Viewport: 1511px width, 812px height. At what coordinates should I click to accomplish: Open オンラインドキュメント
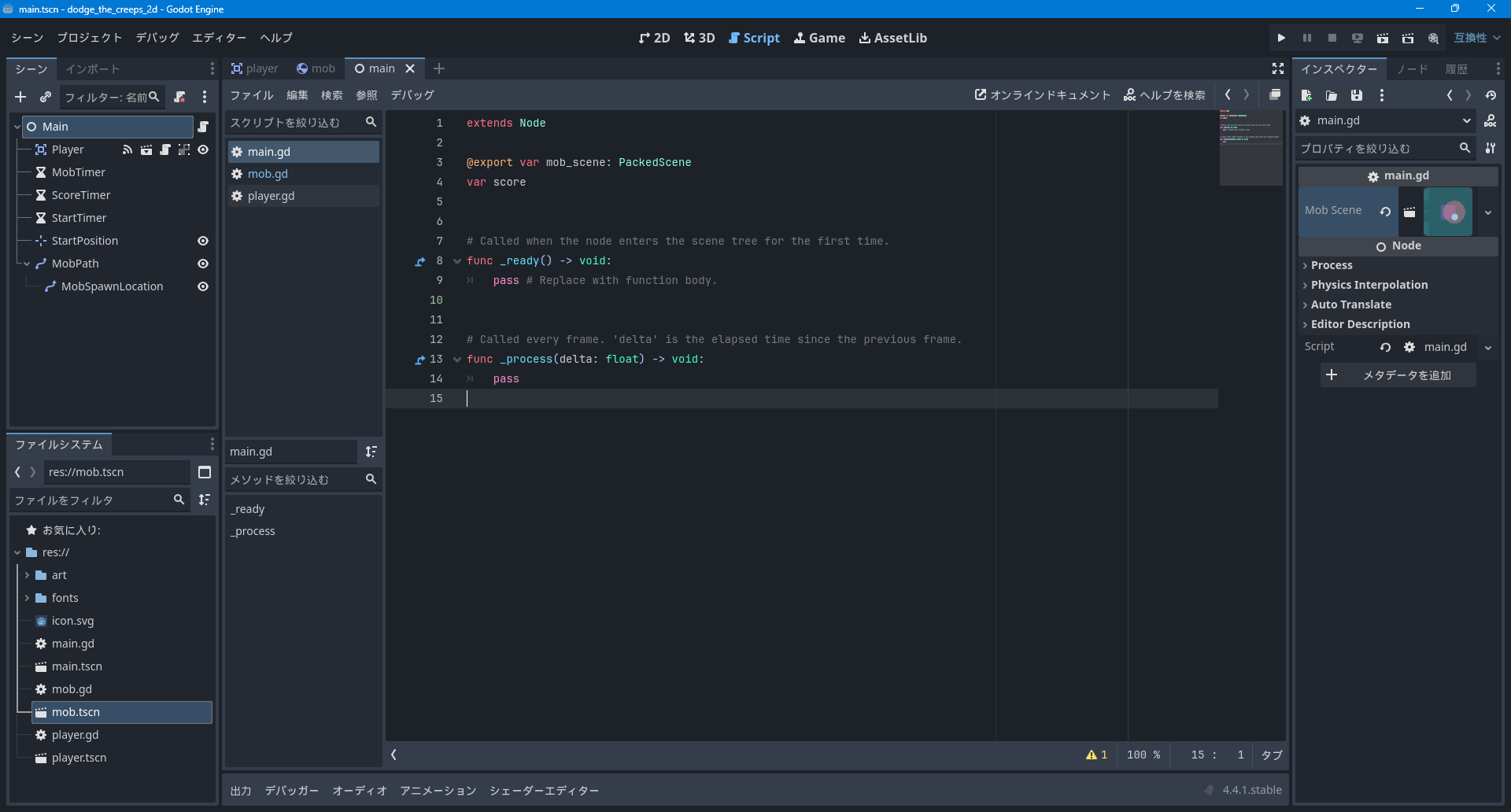pos(1041,94)
